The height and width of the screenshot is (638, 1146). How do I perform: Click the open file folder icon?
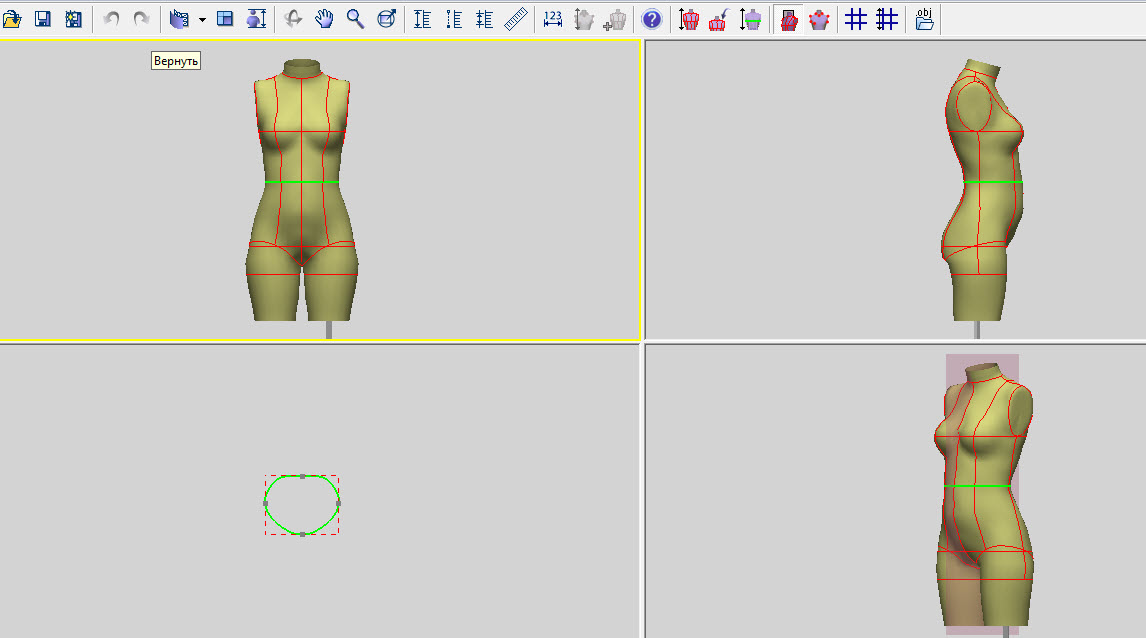click(12, 19)
